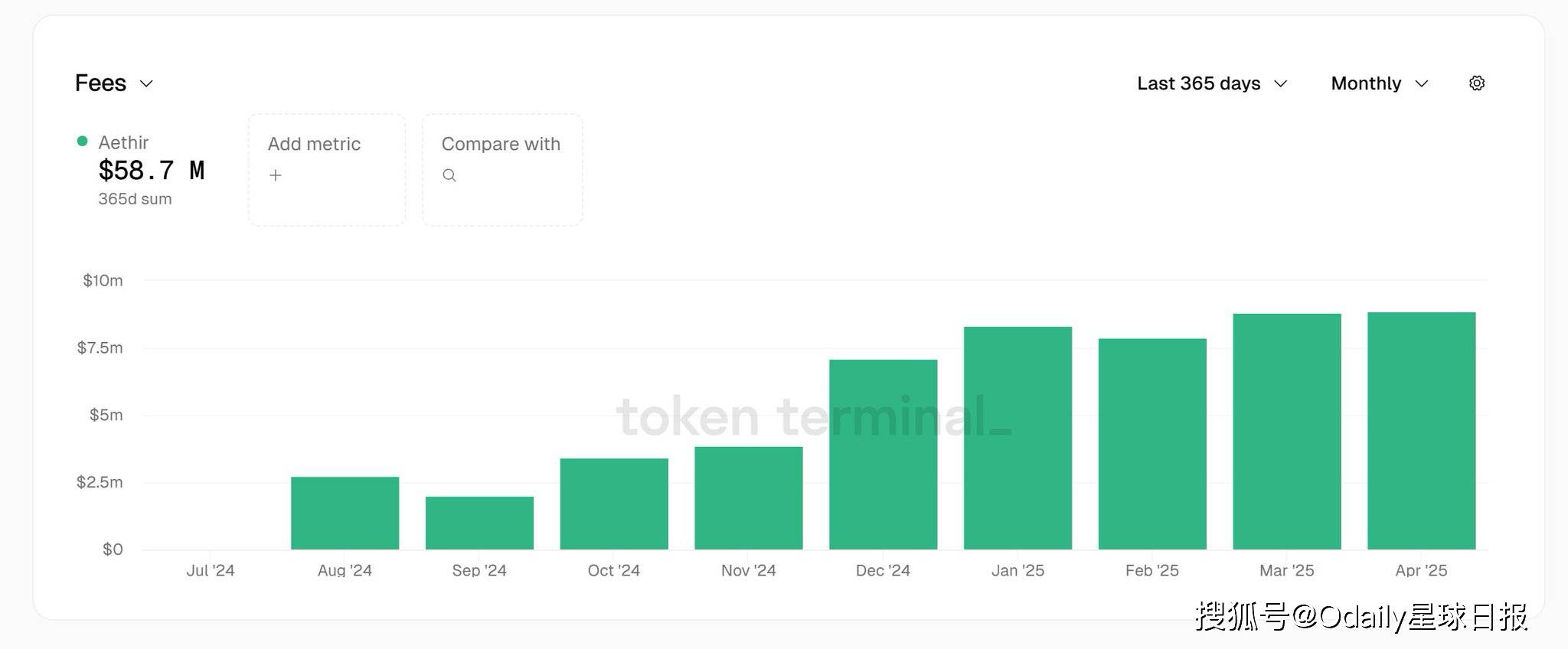Viewport: 1568px width, 649px height.
Task: Click the Compare with card
Action: 502,169
